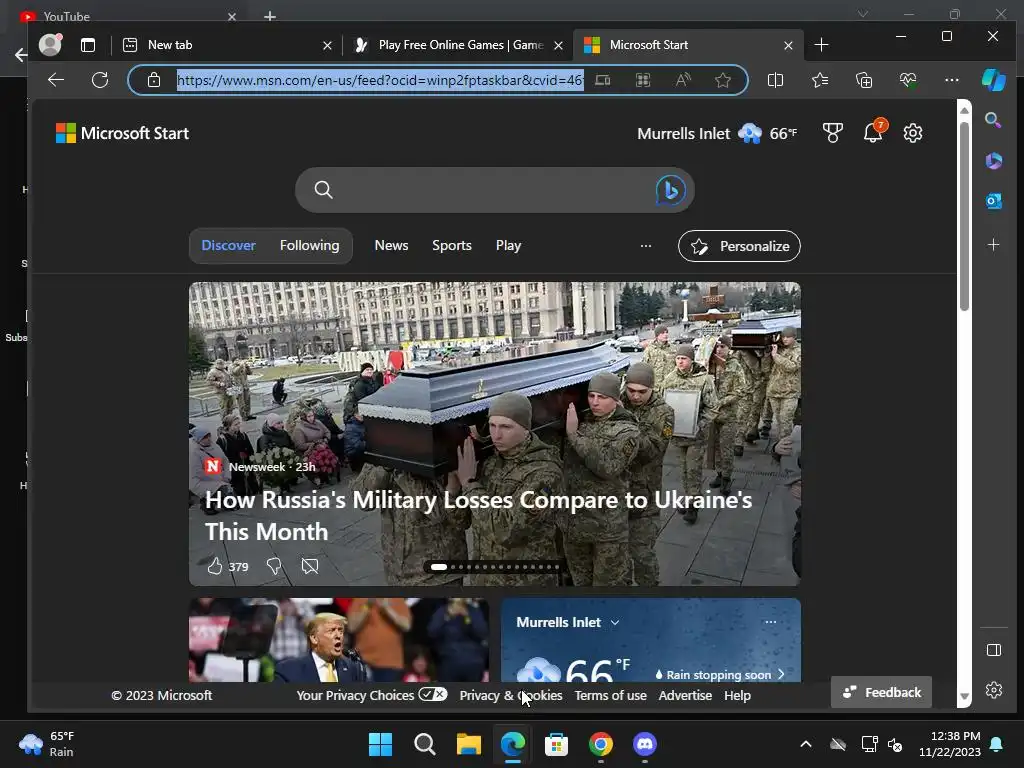Open the Trump rally article thumbnail

pos(339,640)
